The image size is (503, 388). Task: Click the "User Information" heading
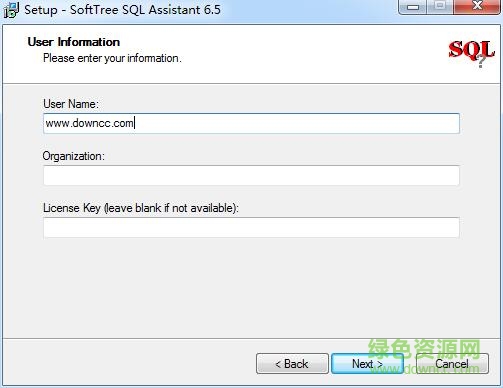click(74, 42)
